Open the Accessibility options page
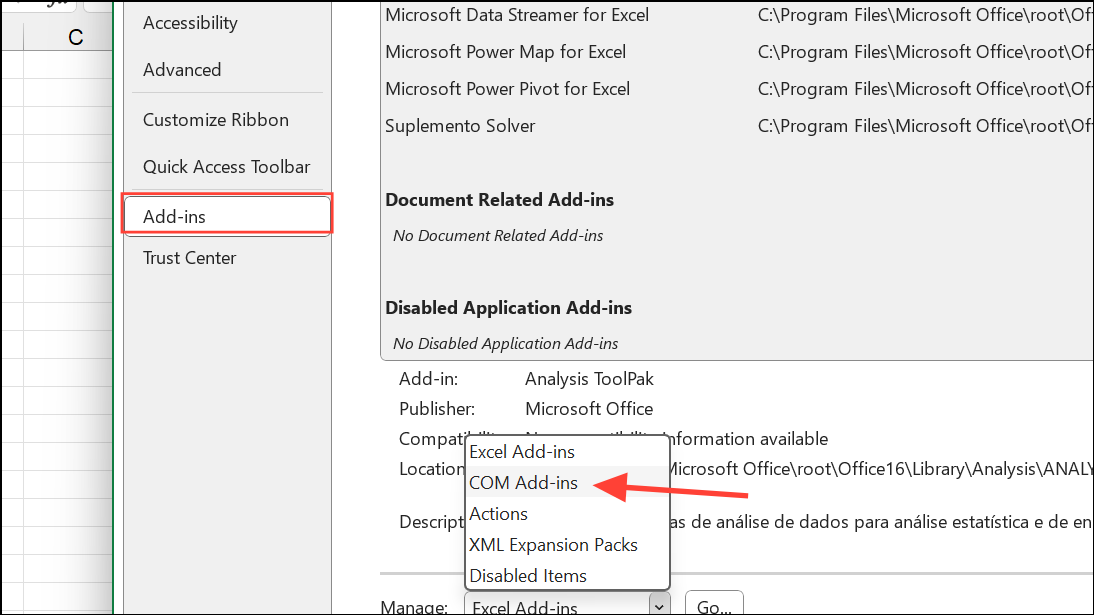 pos(190,22)
